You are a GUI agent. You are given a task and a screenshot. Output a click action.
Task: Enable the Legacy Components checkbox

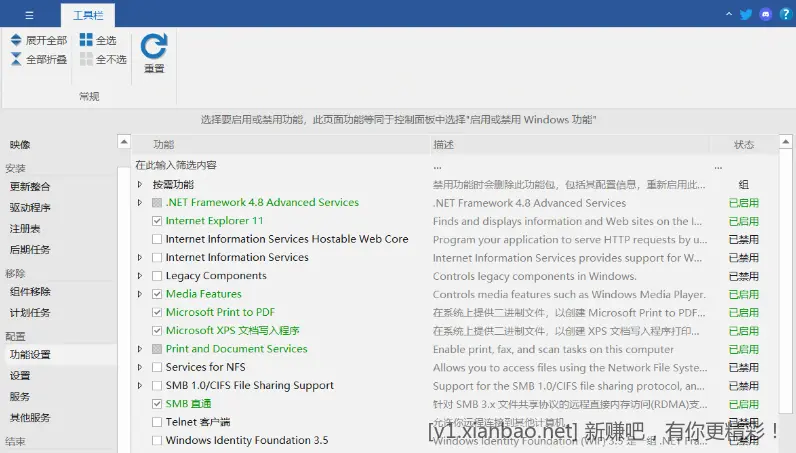[157, 276]
